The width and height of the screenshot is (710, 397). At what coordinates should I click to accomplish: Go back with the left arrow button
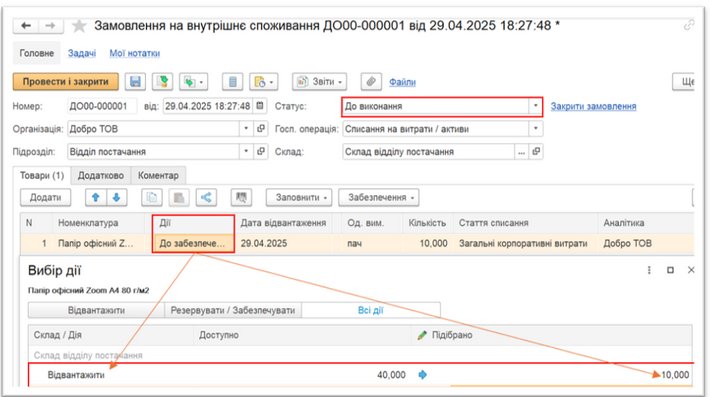click(x=26, y=26)
